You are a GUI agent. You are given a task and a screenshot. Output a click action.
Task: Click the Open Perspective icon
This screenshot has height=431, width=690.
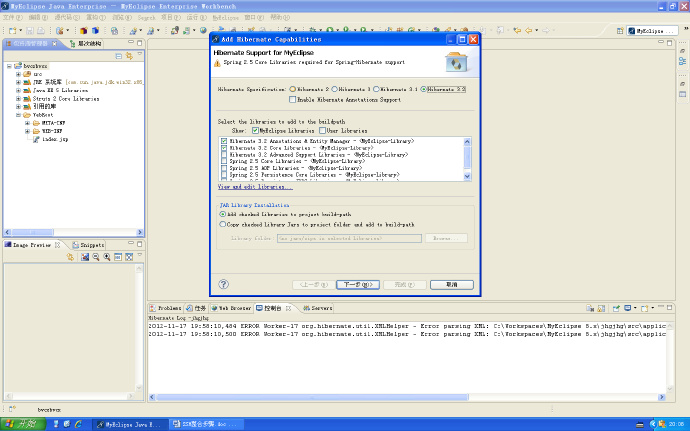tap(620, 31)
